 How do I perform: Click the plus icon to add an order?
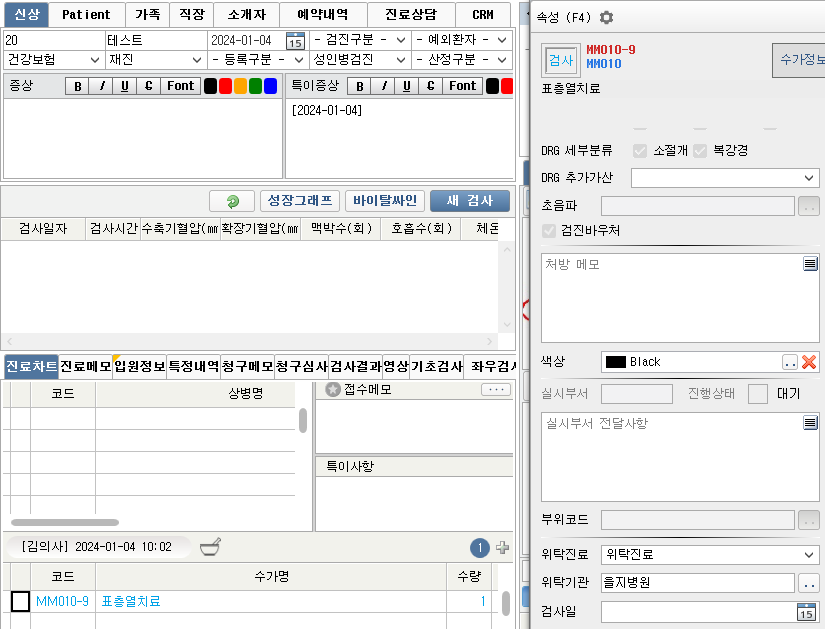pyautogui.click(x=502, y=547)
